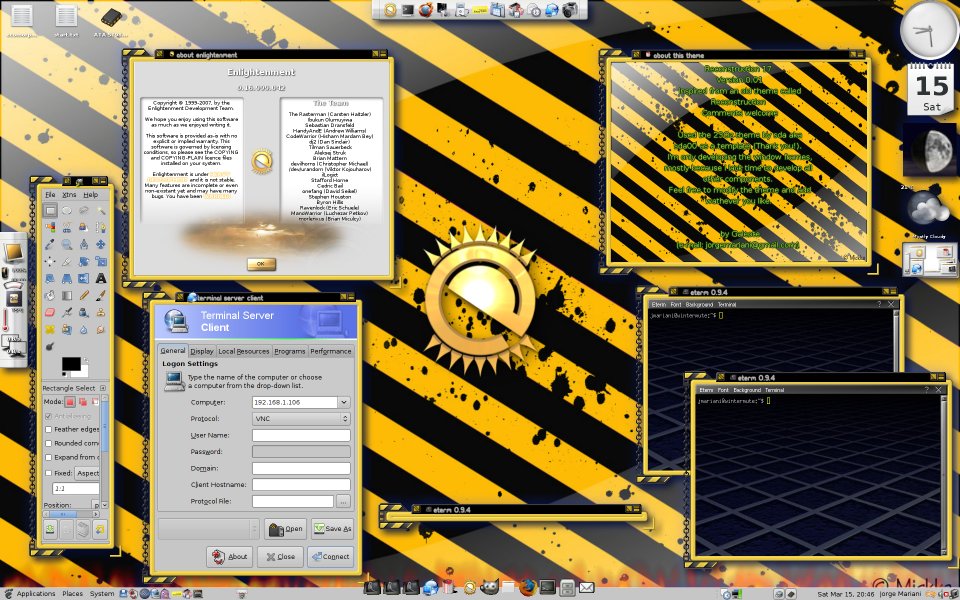Select the Bucket Fill tool
Screen dimensions: 960x600
50,296
